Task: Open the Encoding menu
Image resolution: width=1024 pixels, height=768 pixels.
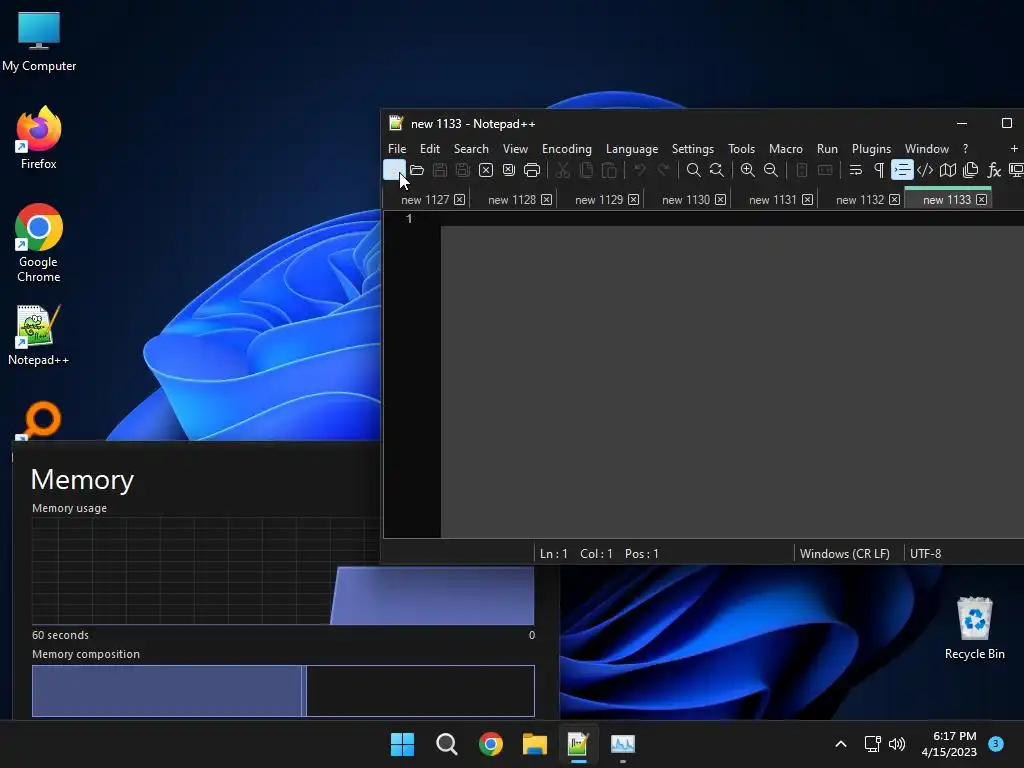Action: [x=567, y=149]
